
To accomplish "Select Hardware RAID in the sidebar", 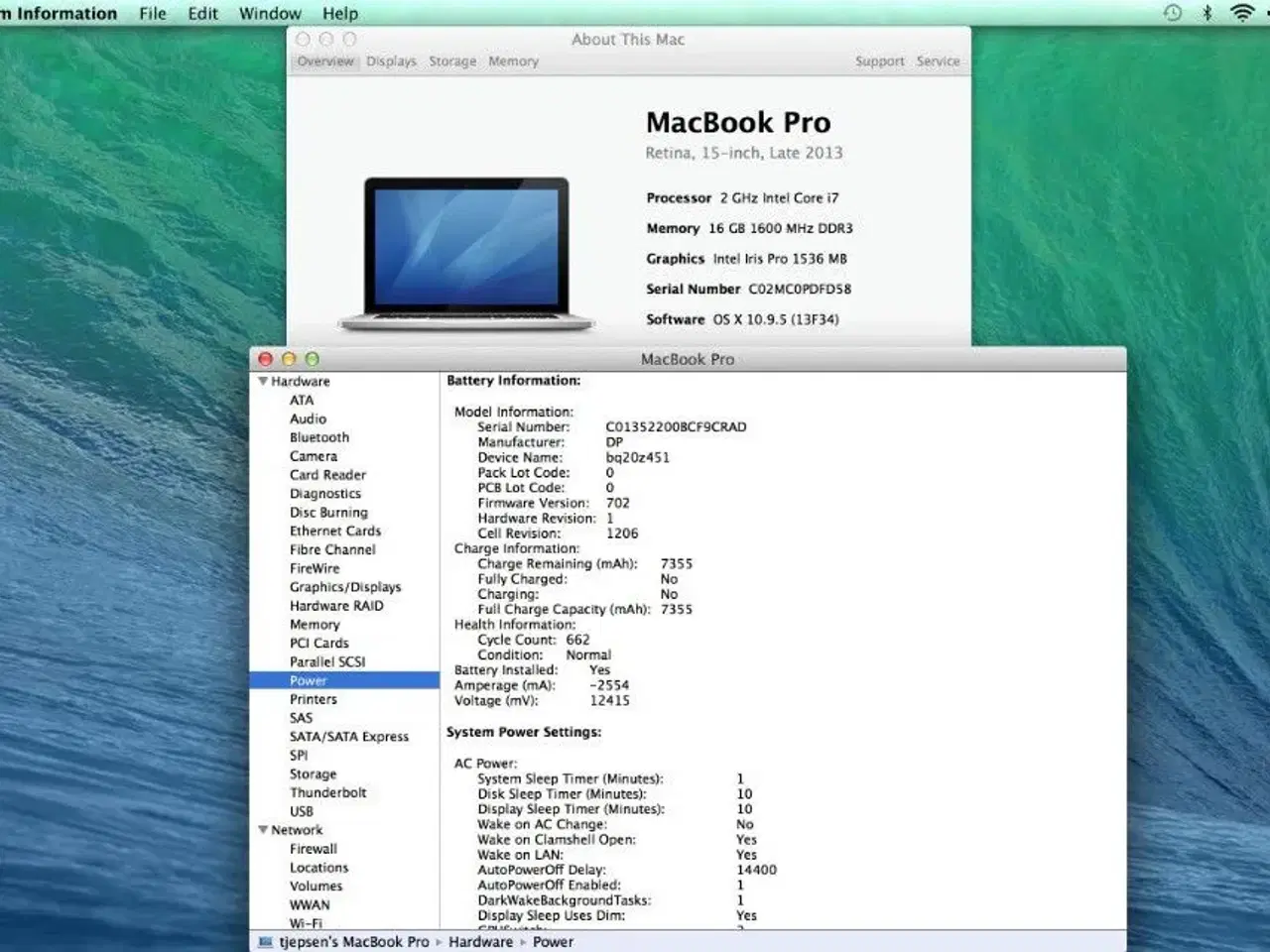I will 336,606.
